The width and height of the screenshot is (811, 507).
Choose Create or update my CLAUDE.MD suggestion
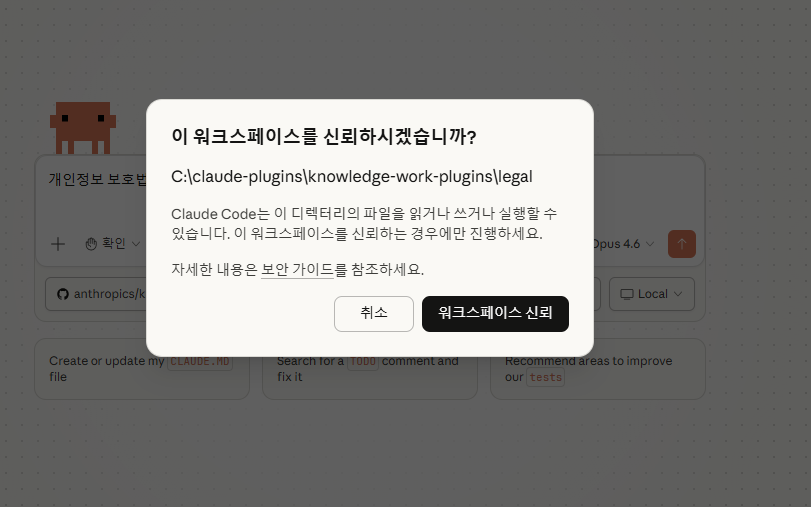point(142,369)
